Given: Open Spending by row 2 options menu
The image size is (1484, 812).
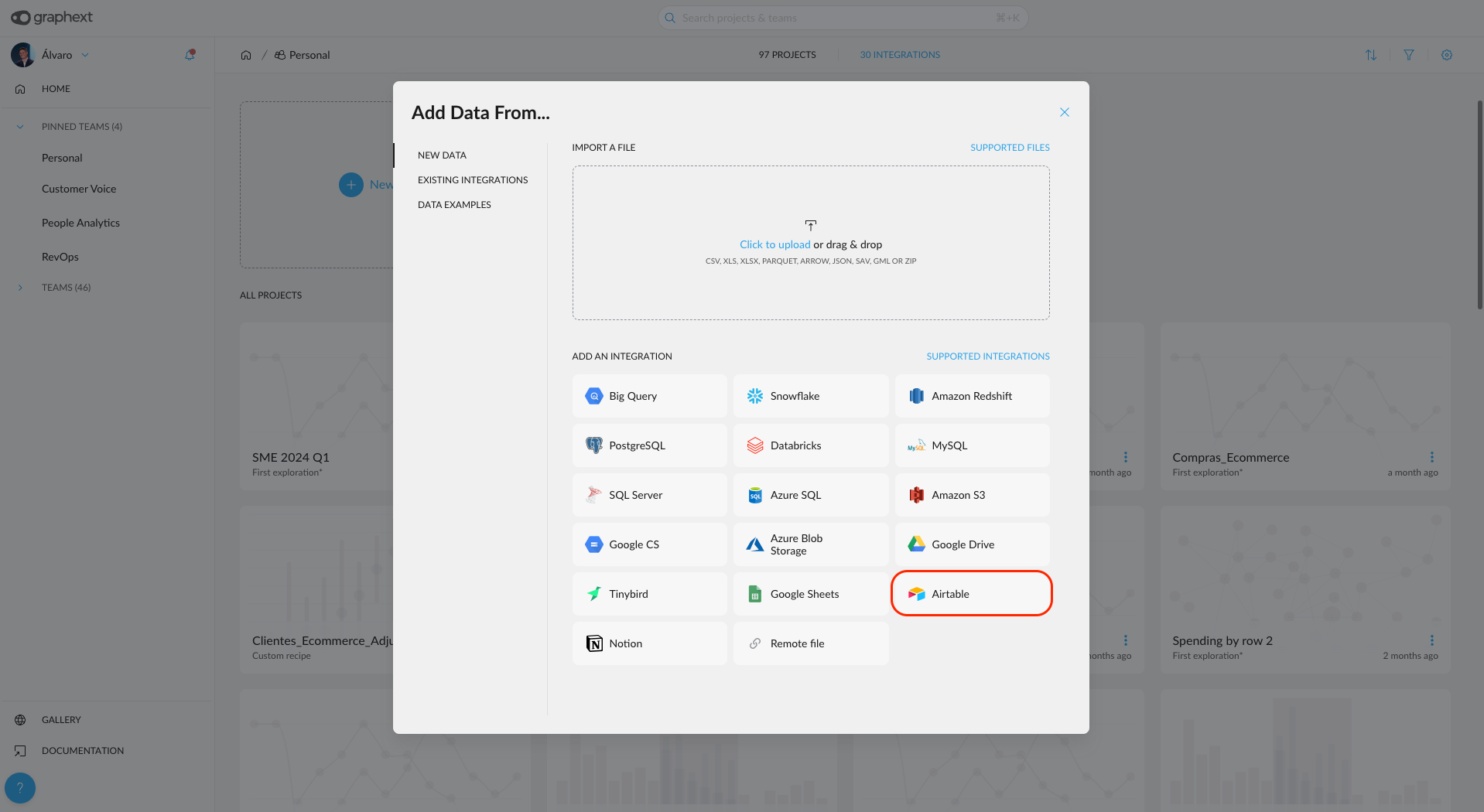Looking at the screenshot, I should pos(1432,640).
